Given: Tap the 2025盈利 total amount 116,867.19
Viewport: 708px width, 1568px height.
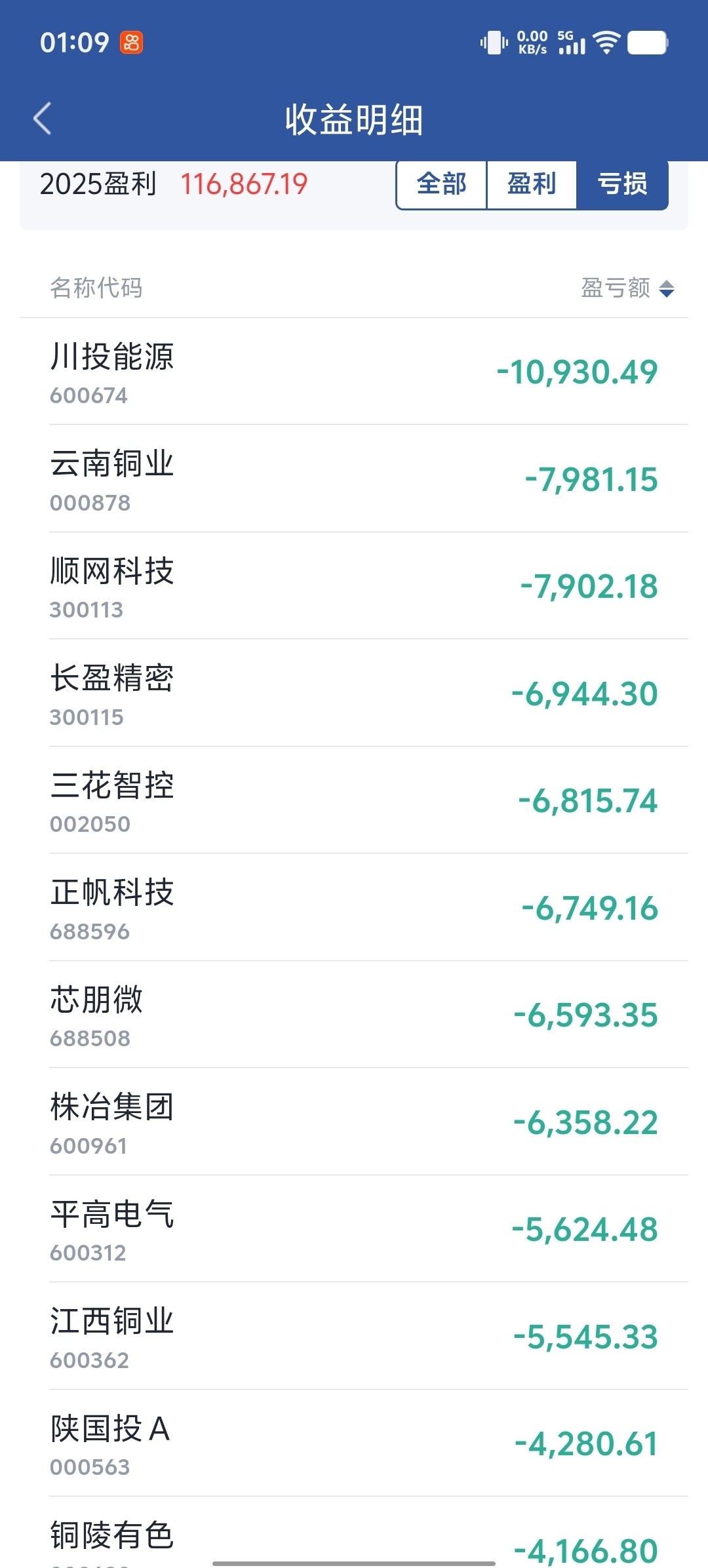Looking at the screenshot, I should (x=244, y=184).
